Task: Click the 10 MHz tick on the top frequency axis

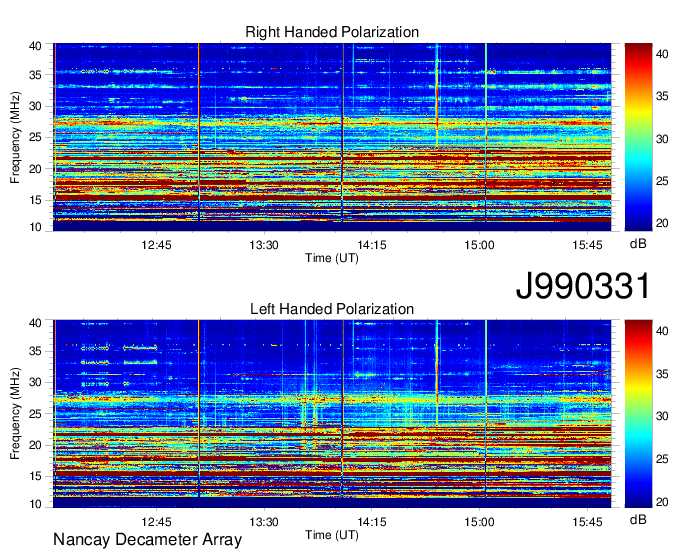Action: pos(35,227)
